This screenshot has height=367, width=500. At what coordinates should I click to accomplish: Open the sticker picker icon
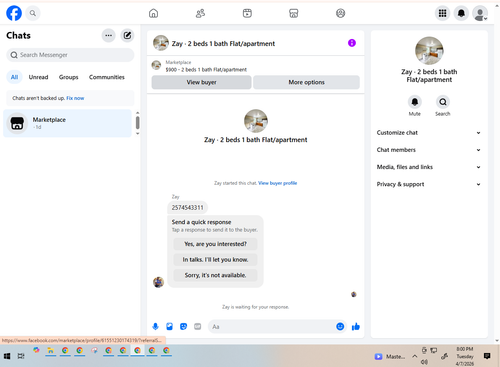click(x=183, y=326)
